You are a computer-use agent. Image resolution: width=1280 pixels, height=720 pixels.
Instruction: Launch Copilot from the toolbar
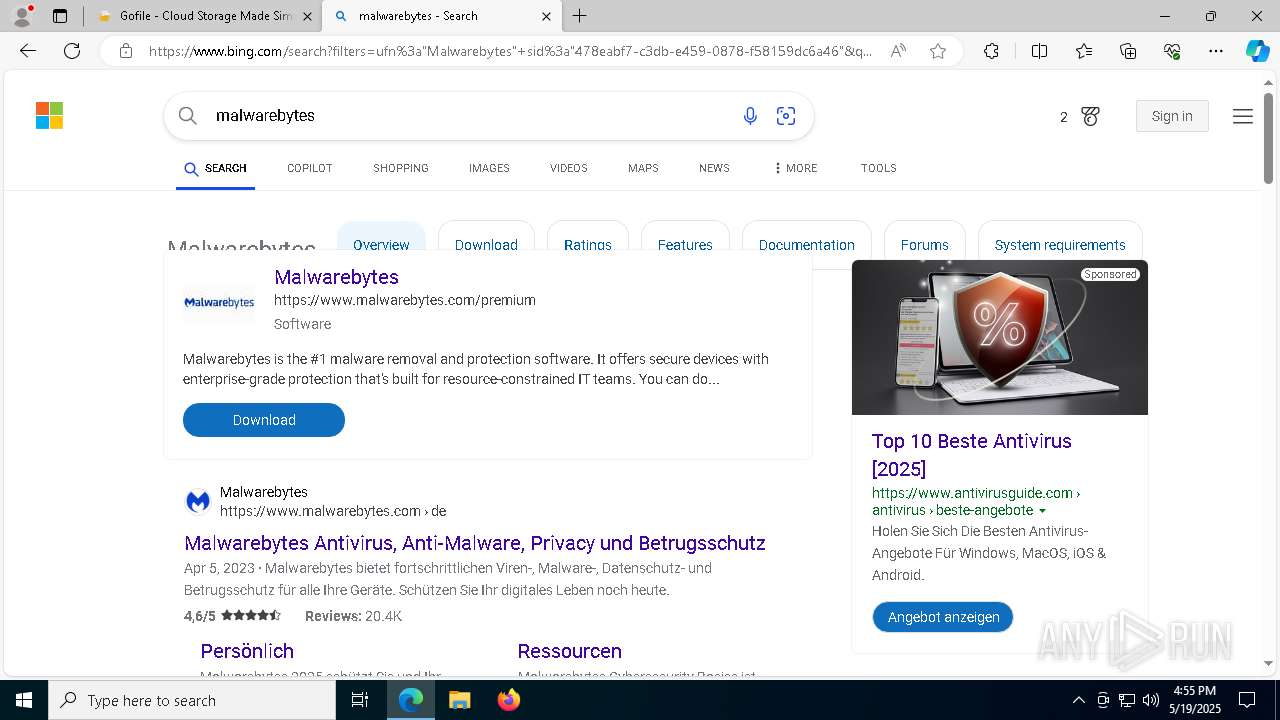(1257, 51)
